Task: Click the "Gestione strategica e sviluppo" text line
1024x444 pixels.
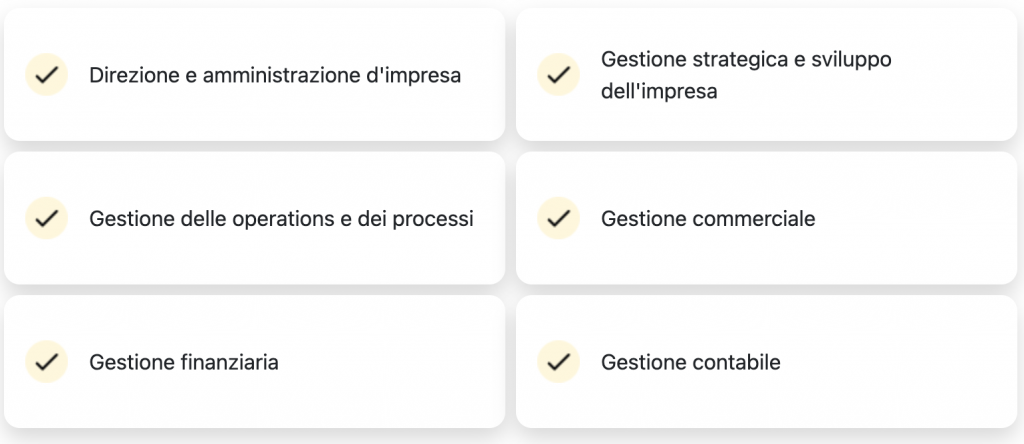Action: click(745, 59)
